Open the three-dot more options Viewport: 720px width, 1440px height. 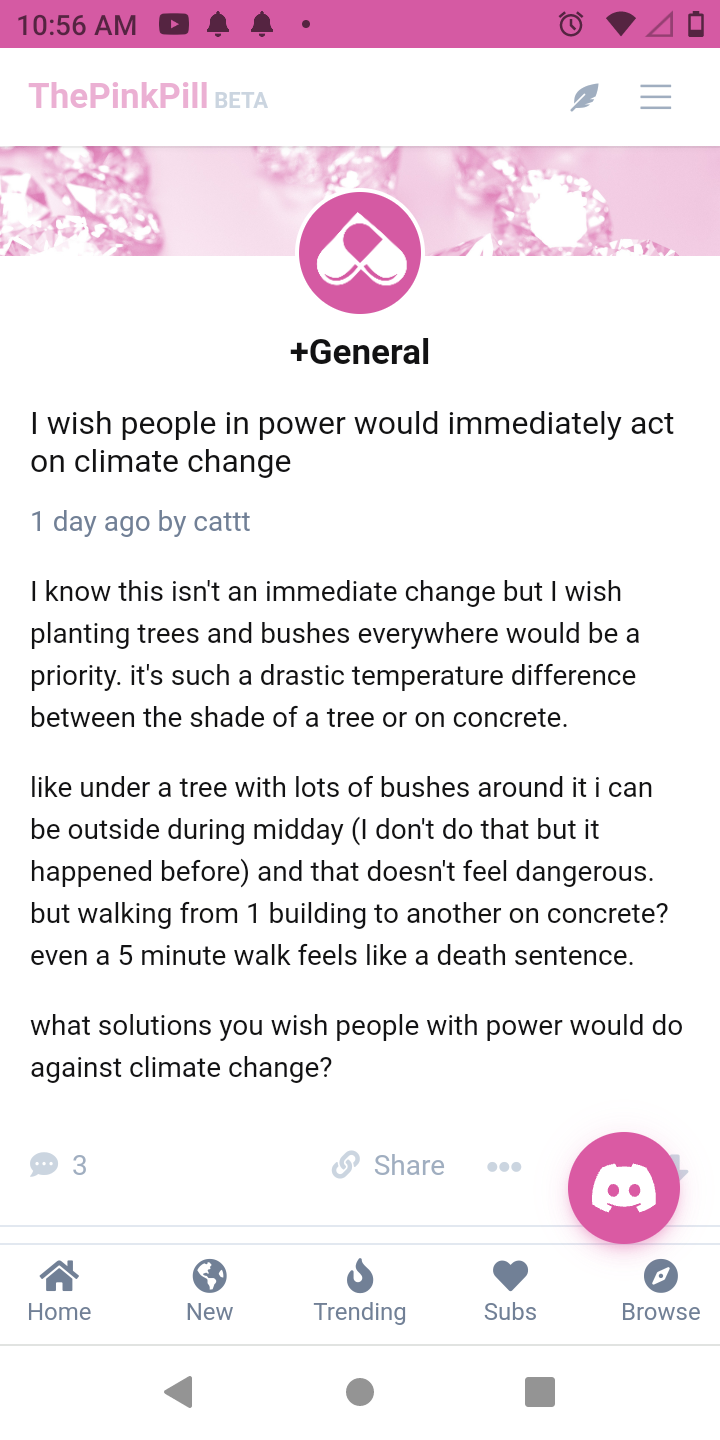click(x=504, y=1166)
